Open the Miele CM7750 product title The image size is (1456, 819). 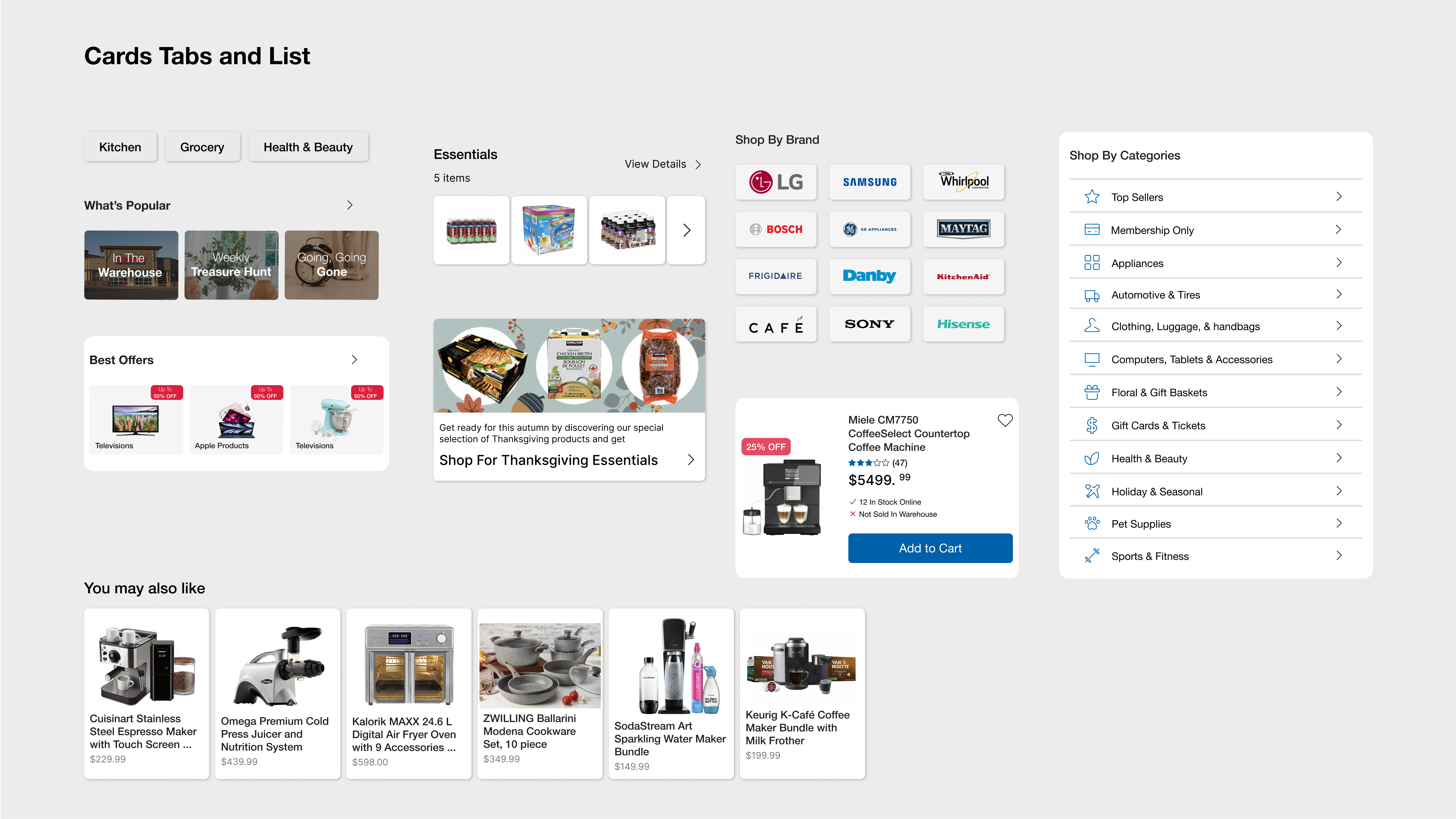point(909,434)
